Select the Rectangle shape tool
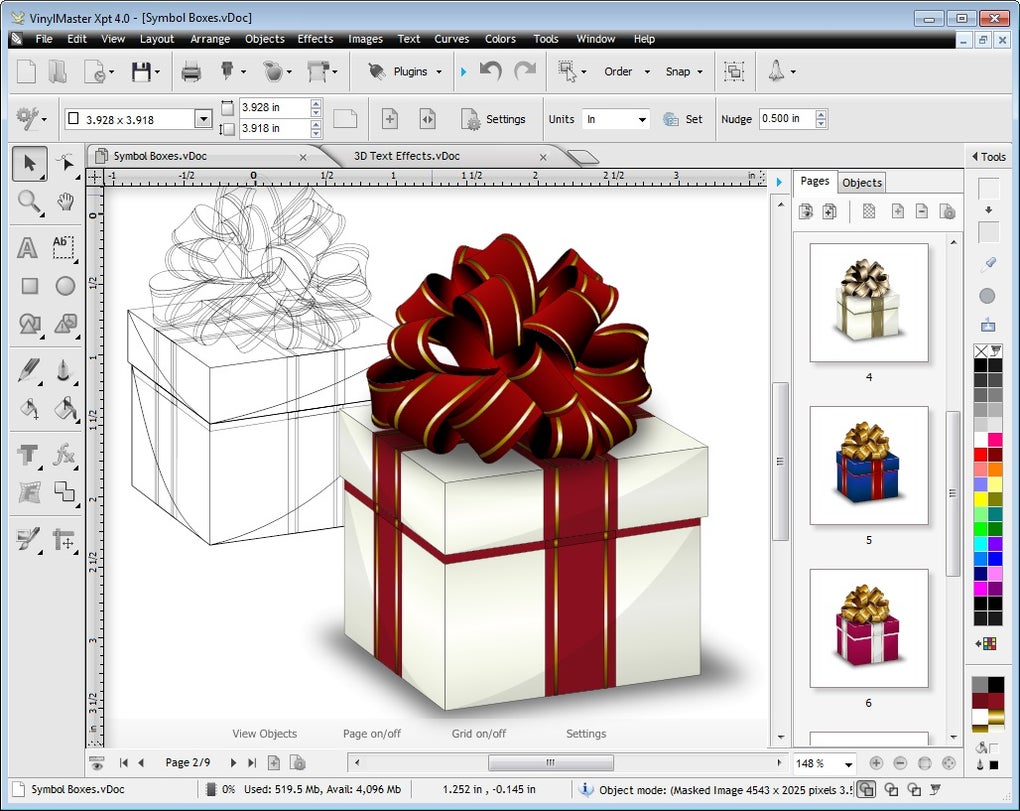 (x=29, y=286)
